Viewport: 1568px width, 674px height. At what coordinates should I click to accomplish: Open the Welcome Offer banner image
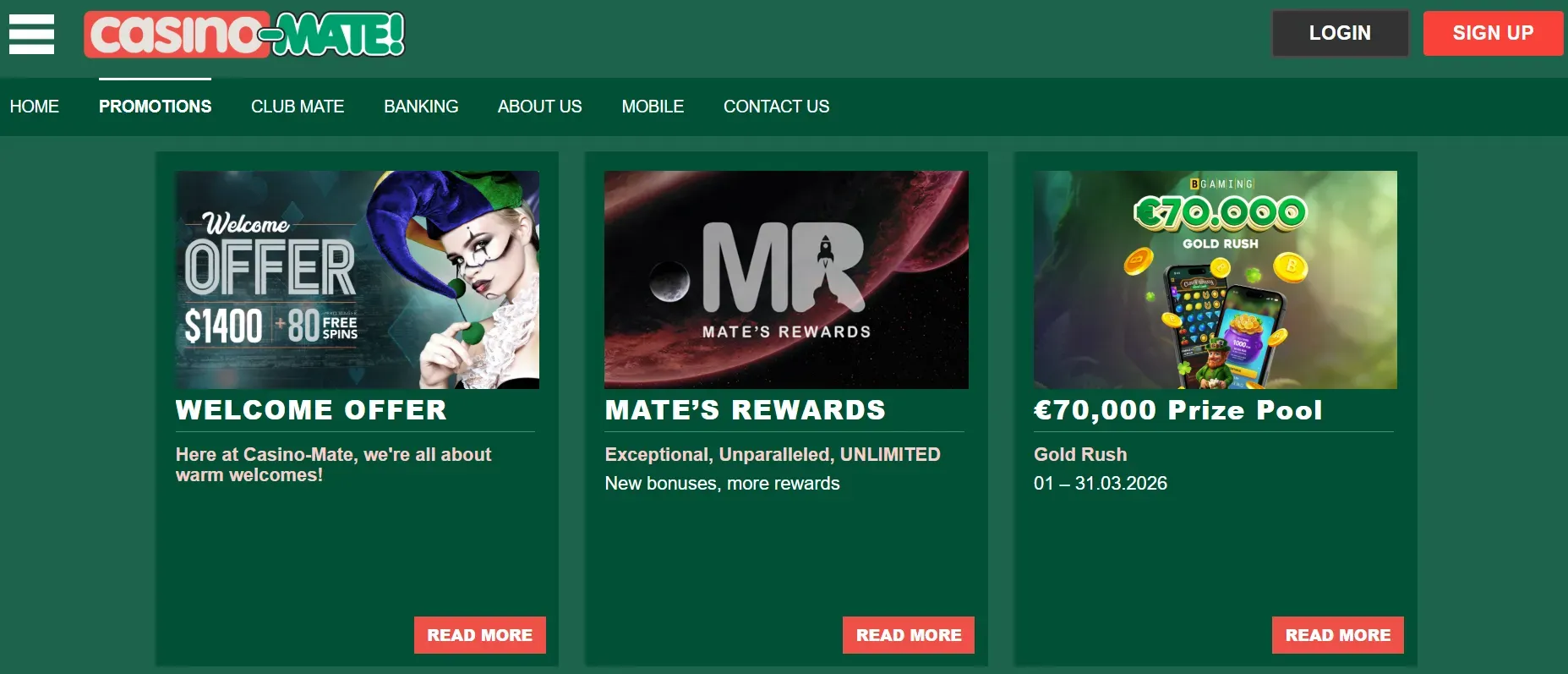tap(358, 280)
